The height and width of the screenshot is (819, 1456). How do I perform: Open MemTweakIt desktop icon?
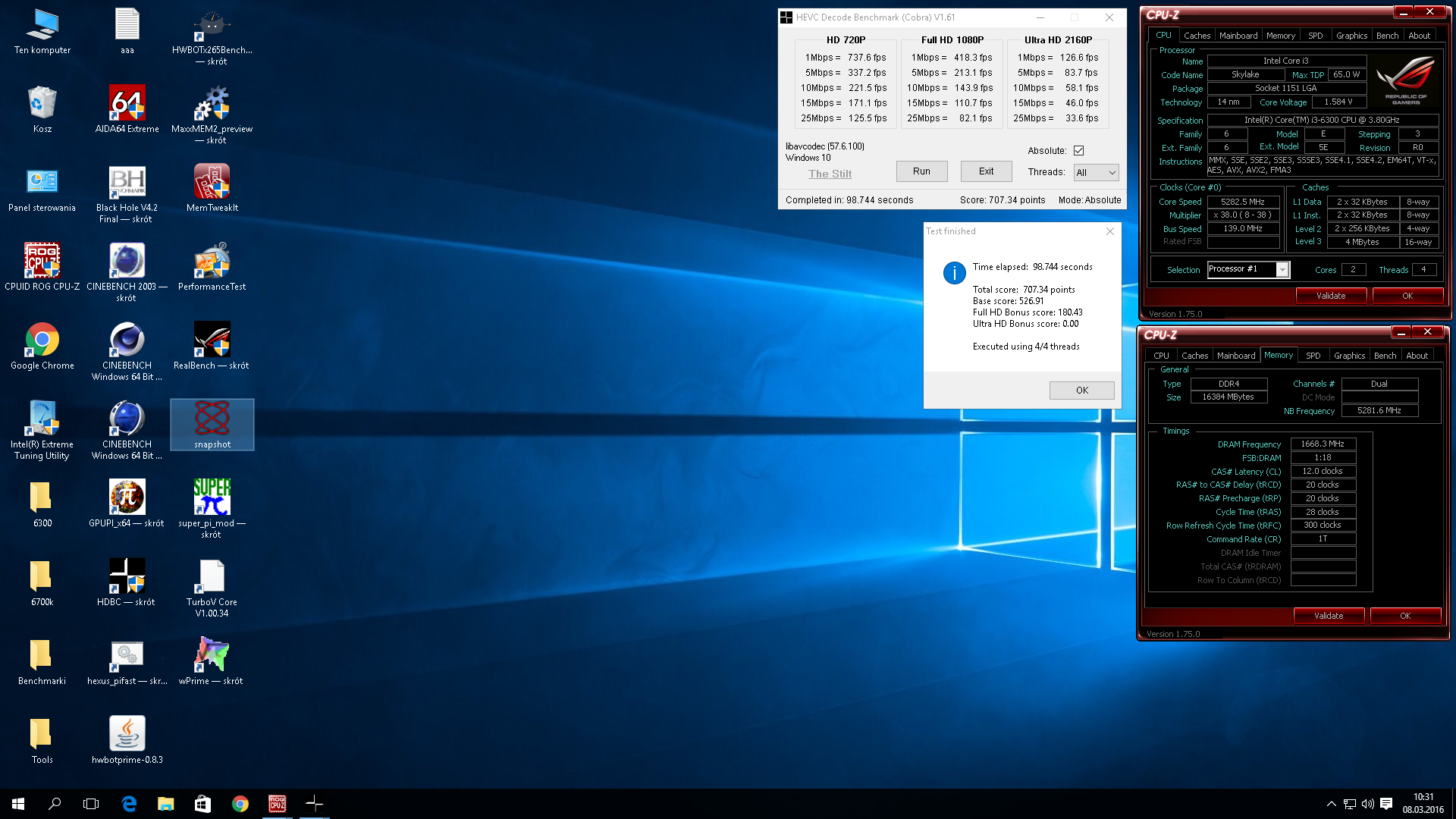point(212,188)
